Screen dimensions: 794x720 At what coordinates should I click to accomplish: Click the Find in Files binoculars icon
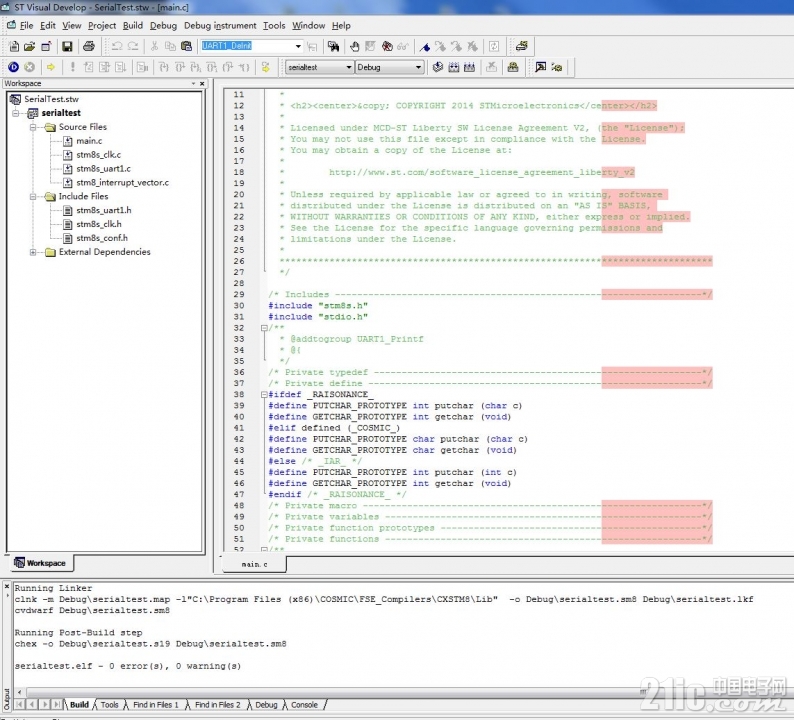pos(333,47)
